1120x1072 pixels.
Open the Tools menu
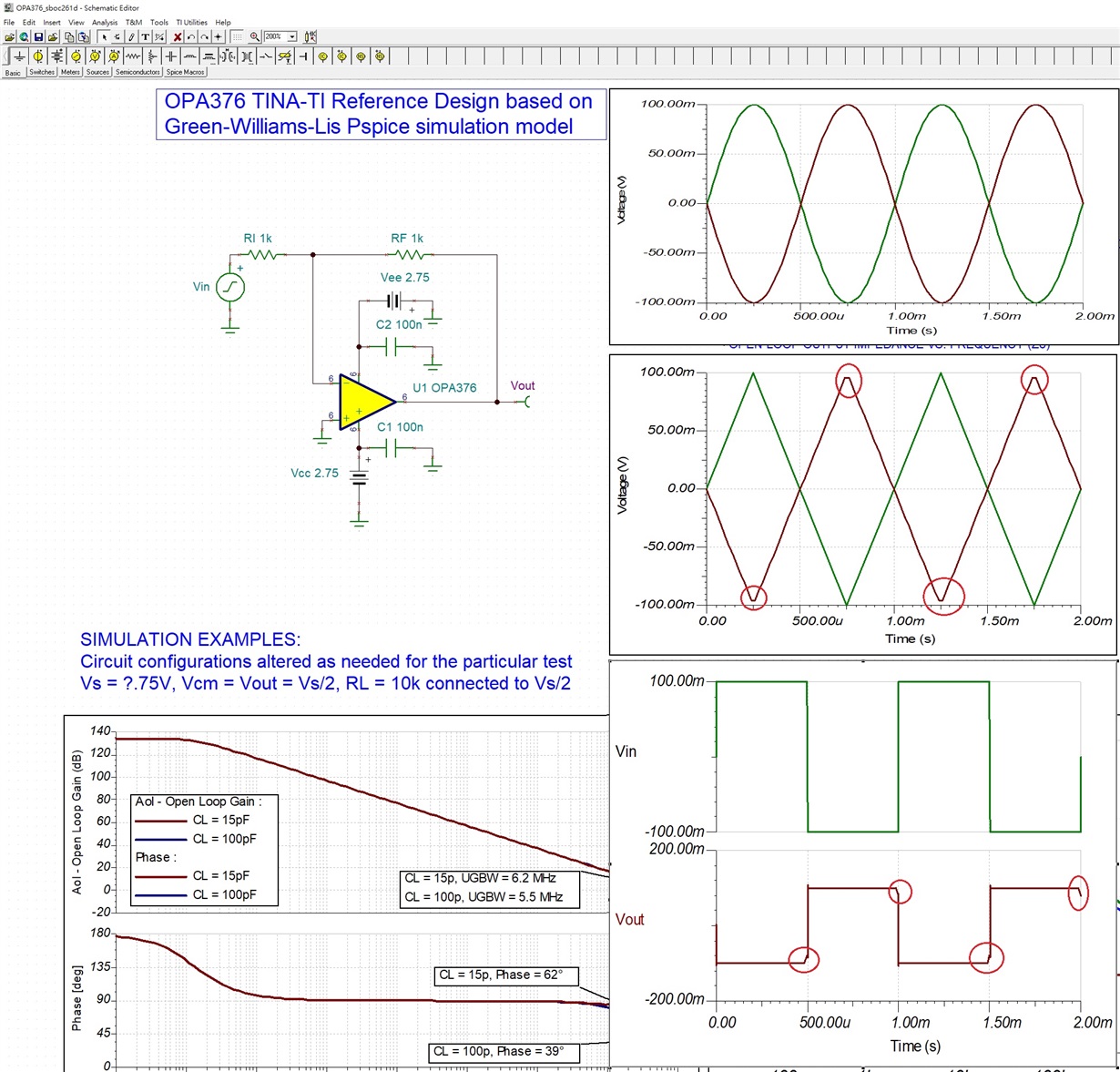[159, 22]
